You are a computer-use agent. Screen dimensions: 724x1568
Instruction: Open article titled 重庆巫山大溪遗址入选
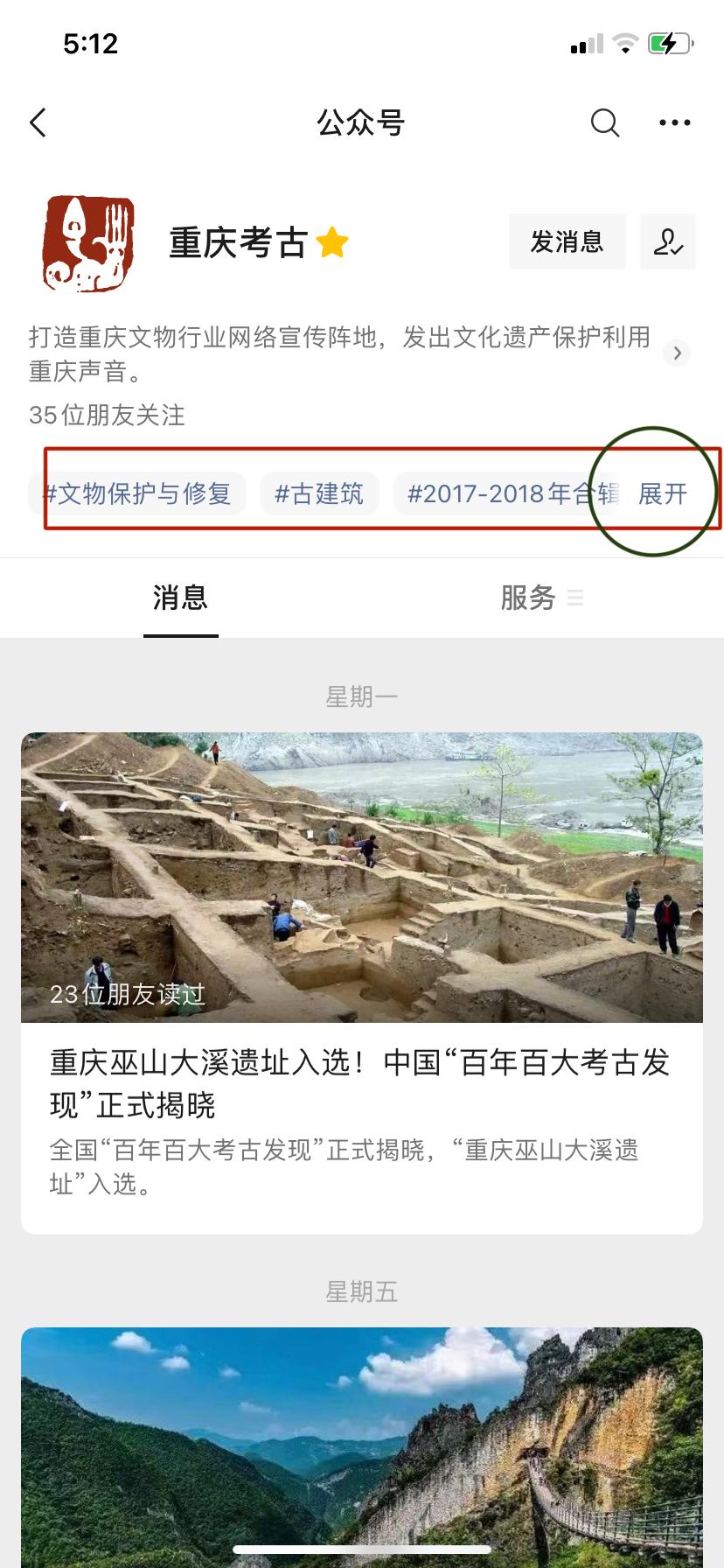click(359, 1084)
